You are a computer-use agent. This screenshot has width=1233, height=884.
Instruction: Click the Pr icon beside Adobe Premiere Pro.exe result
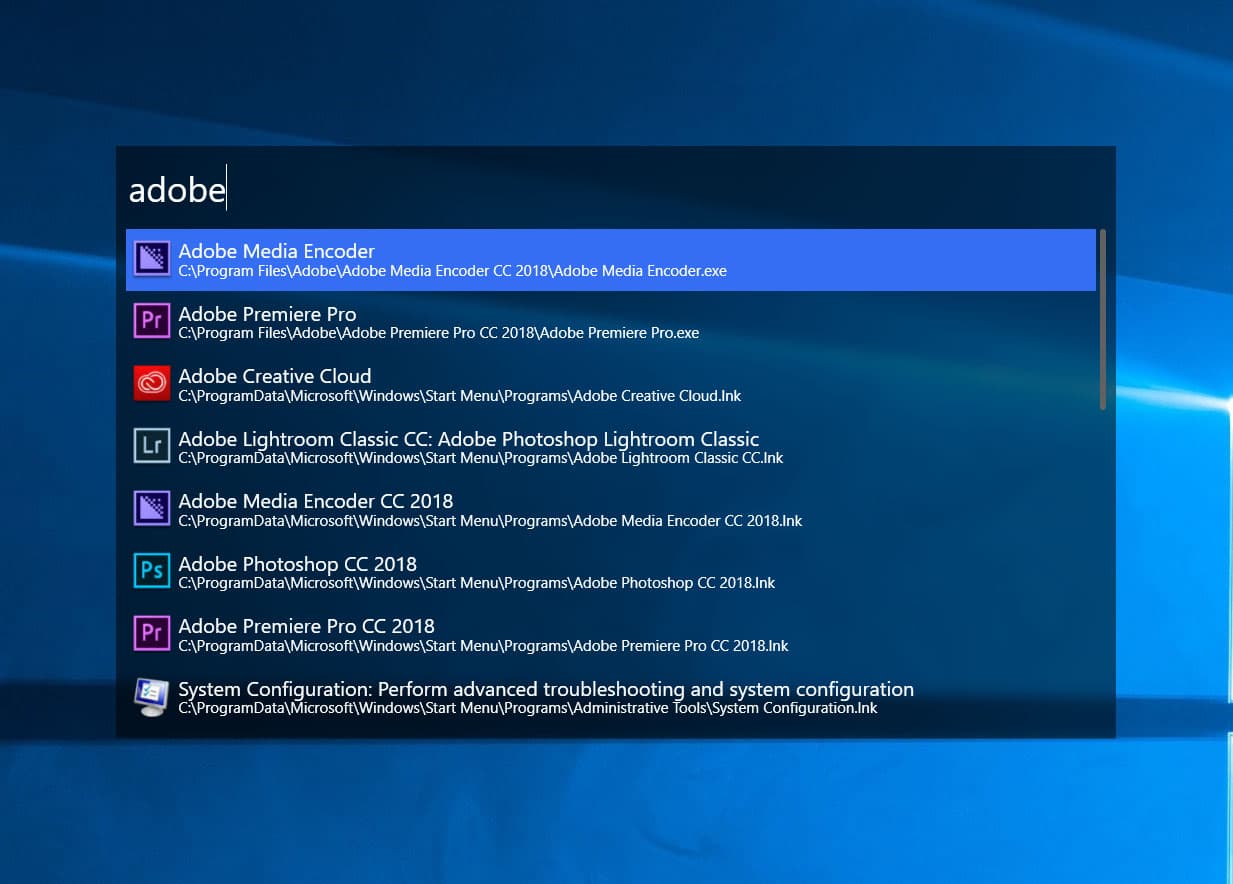tap(152, 321)
